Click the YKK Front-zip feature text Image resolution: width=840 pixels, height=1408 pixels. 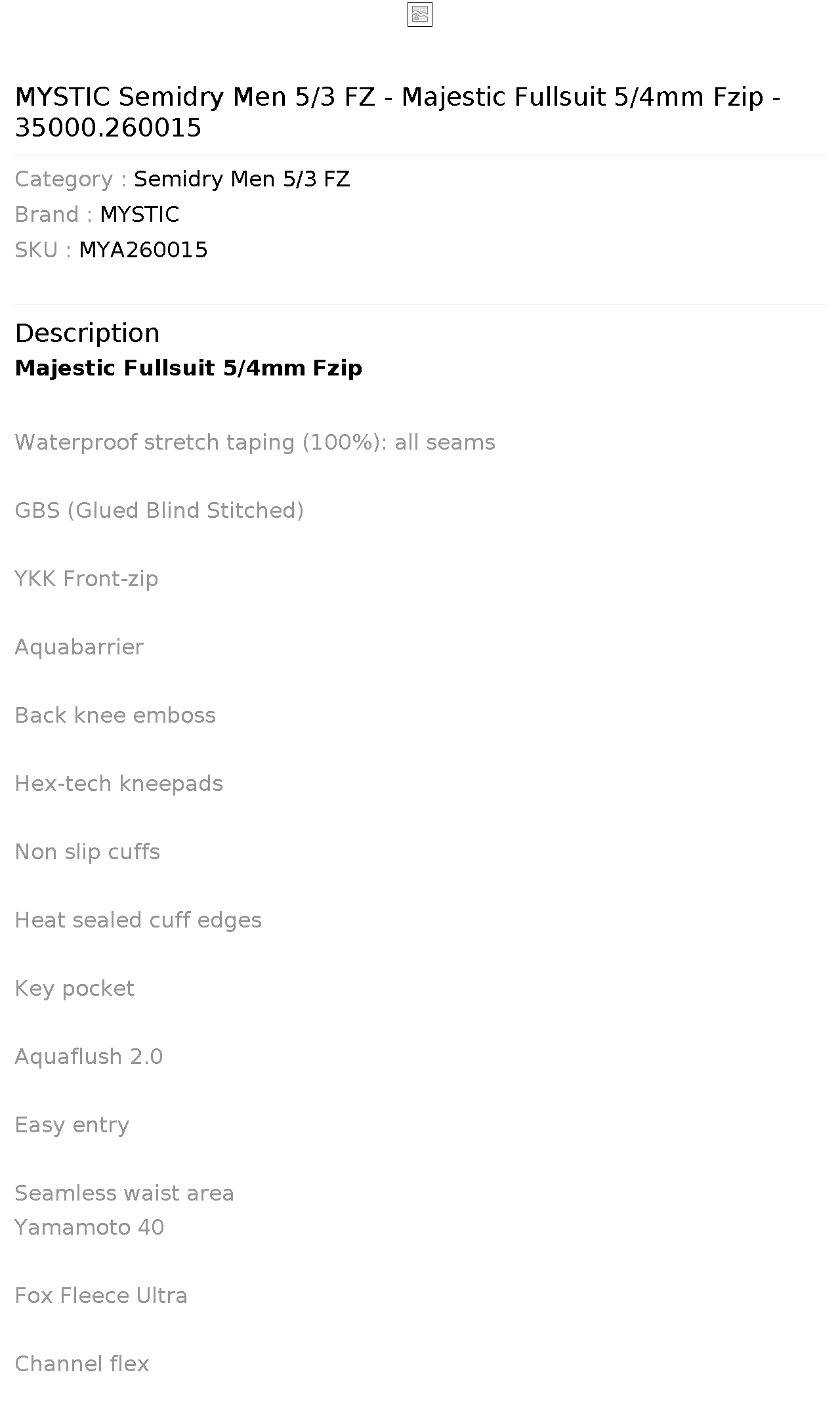click(x=87, y=579)
